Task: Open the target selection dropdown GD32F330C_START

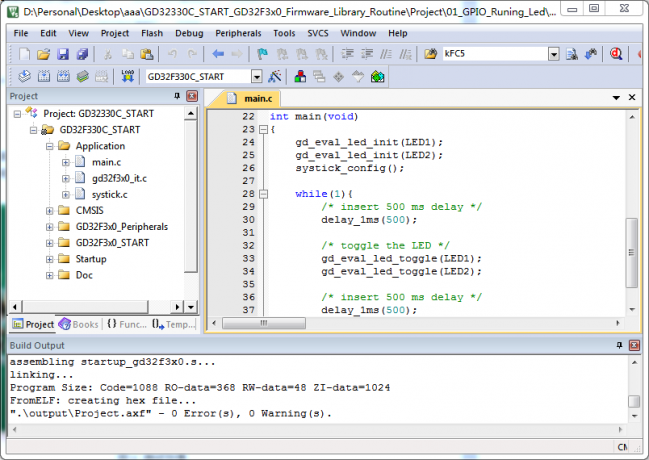Action: pos(256,77)
